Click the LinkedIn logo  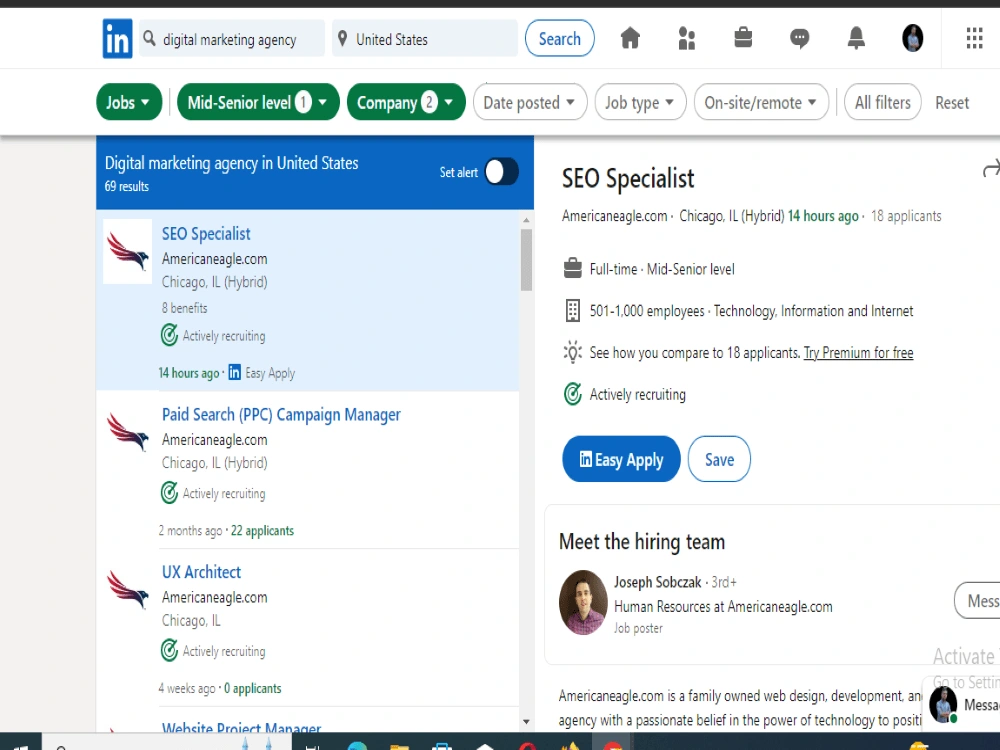pyautogui.click(x=117, y=39)
